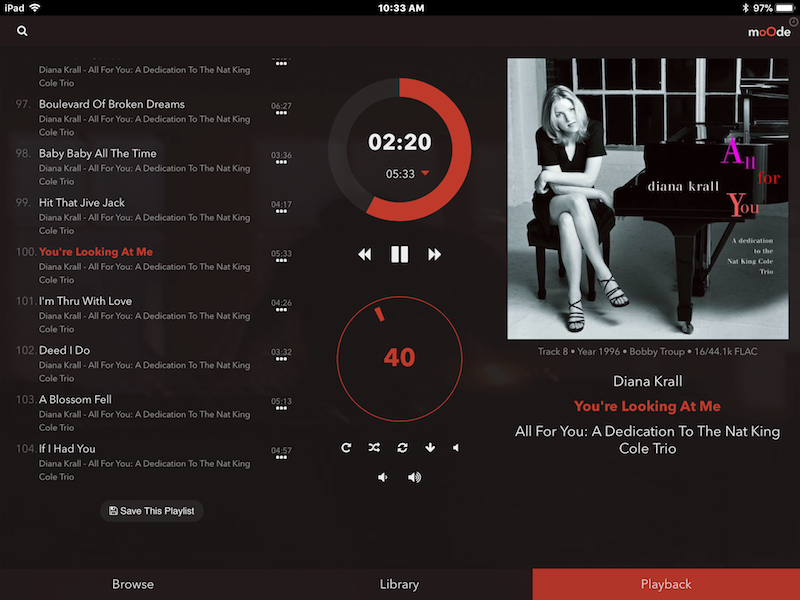Click the volume knob showing 40
The width and height of the screenshot is (800, 600).
[399, 359]
